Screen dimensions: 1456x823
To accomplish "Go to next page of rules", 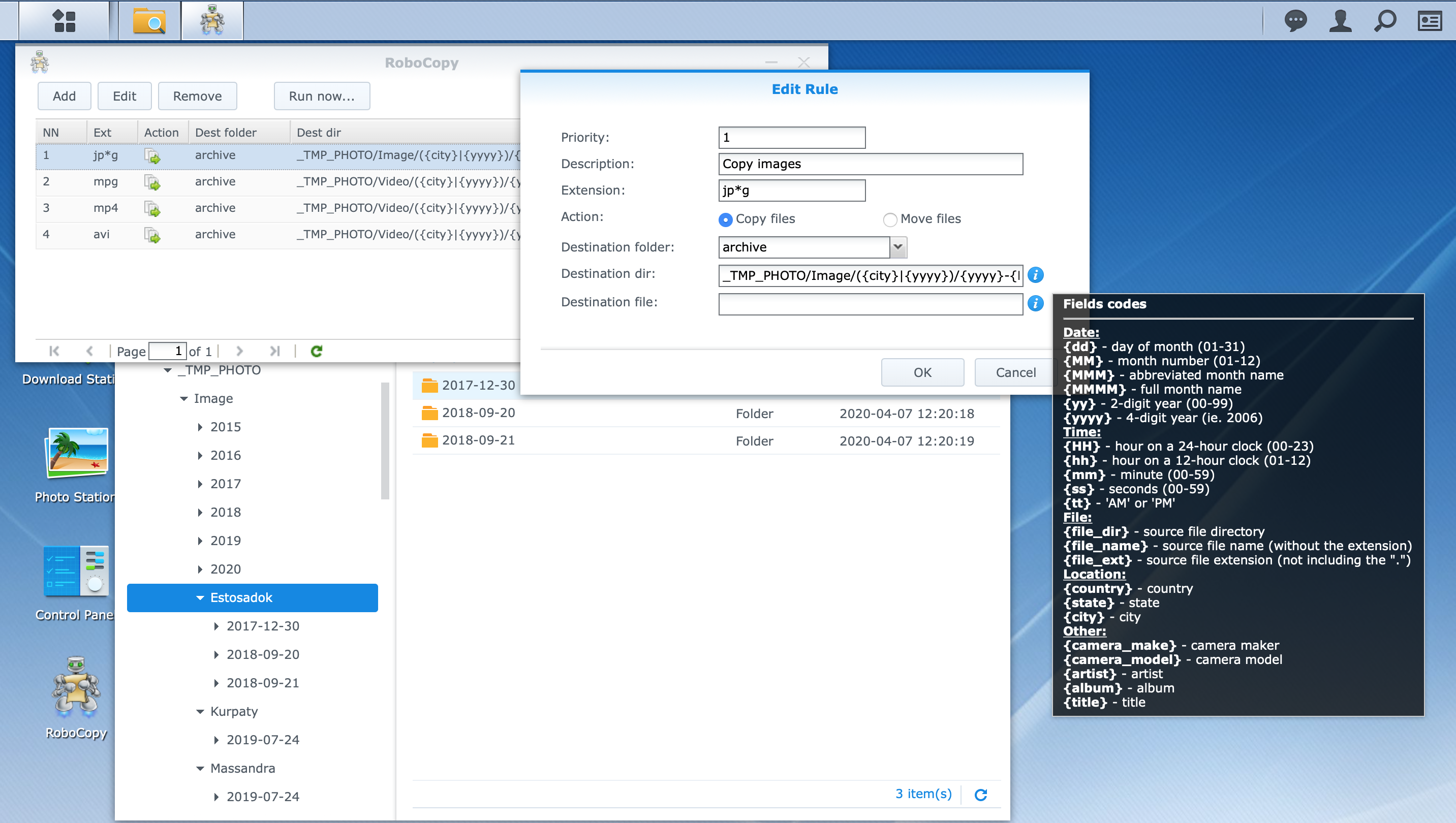I will [x=239, y=351].
